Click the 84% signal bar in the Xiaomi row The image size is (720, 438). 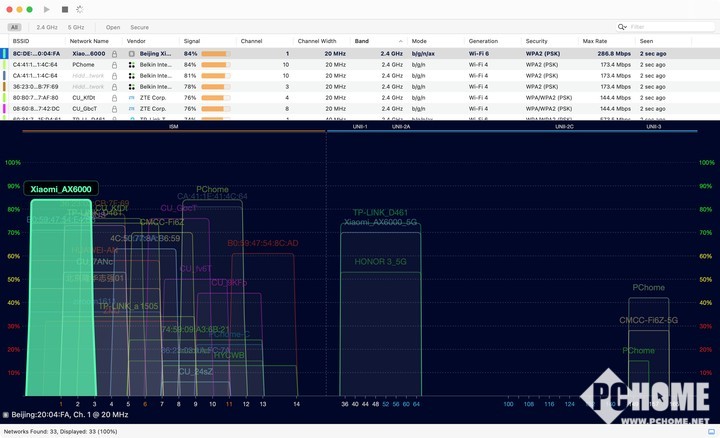click(x=216, y=54)
